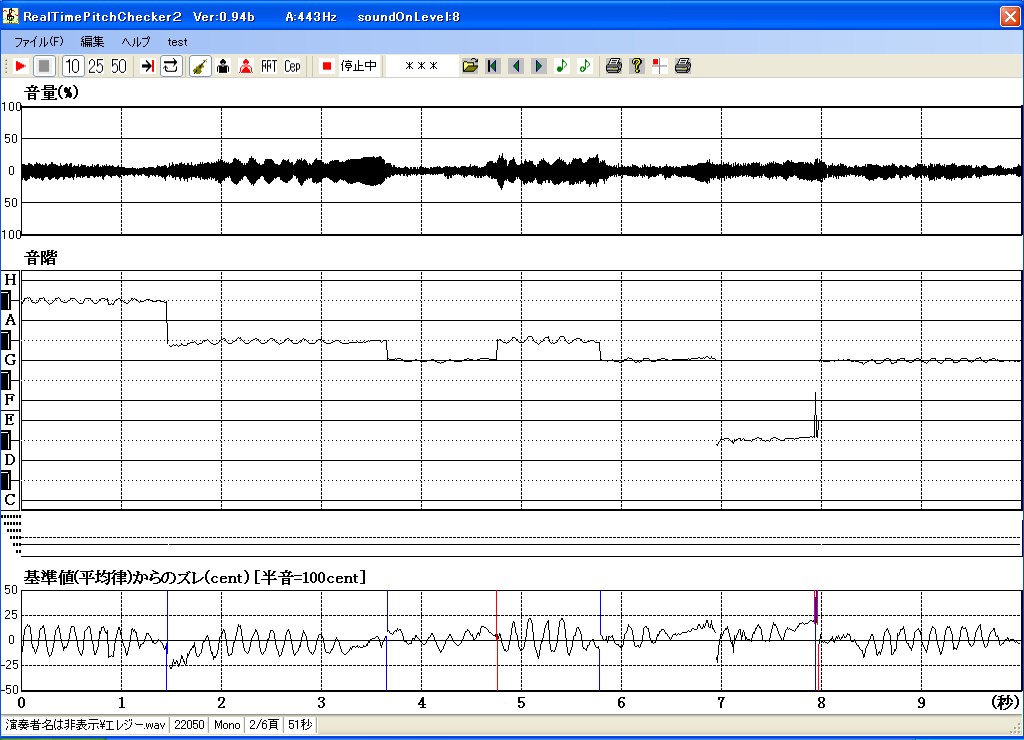Click the toolbar drag handle grip
The height and width of the screenshot is (740, 1024).
coord(6,66)
